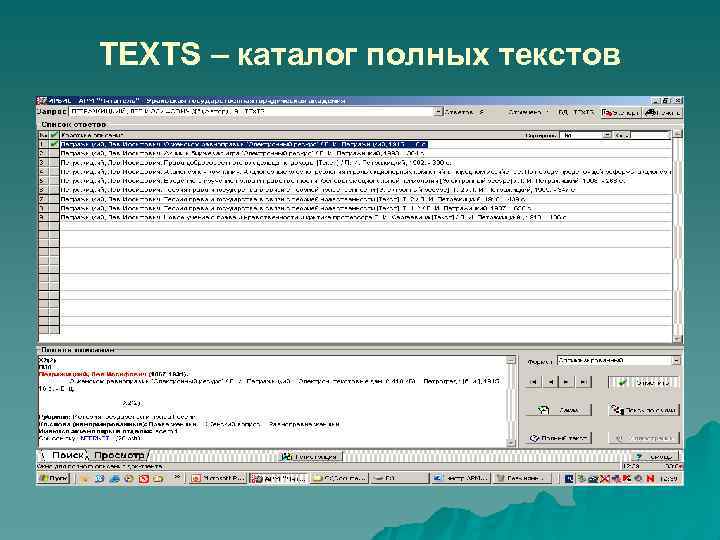720x540 pixels.
Task: Click the language indicator in system tray
Action: (569, 478)
